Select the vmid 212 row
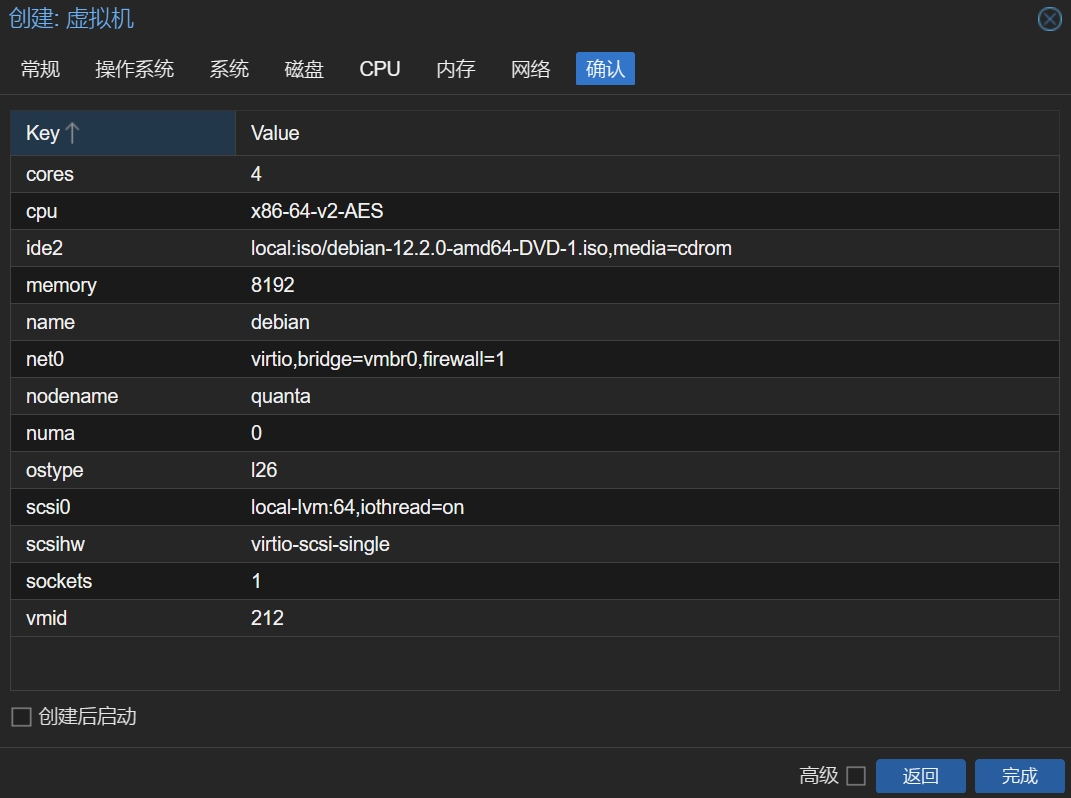The height and width of the screenshot is (798, 1071). point(535,618)
